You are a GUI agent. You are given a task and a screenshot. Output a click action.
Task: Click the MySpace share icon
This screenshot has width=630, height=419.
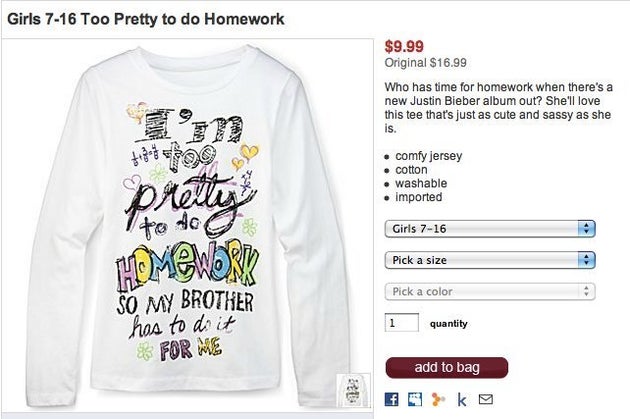coord(416,400)
